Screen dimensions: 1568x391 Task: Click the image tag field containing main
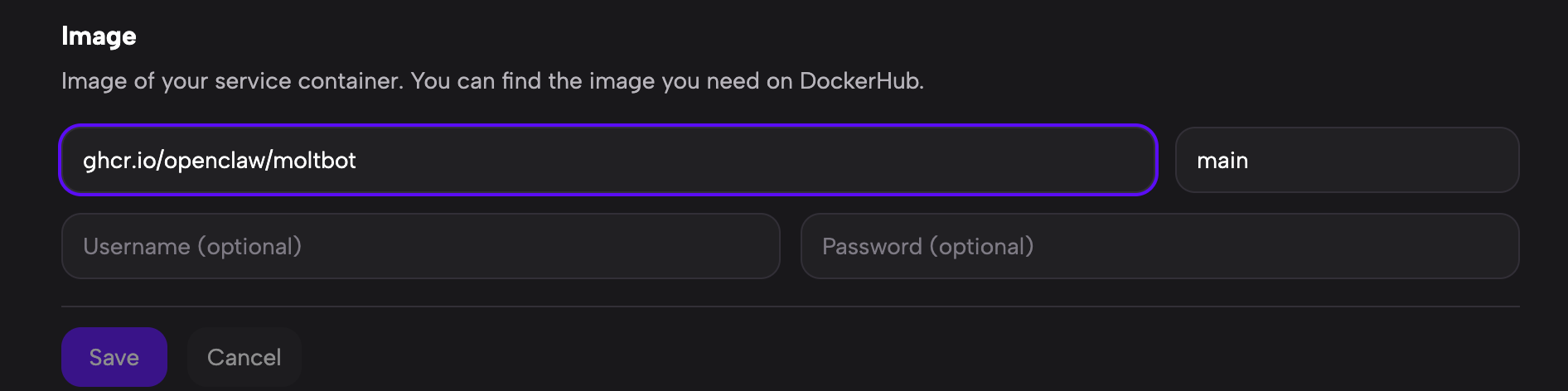click(x=1347, y=160)
